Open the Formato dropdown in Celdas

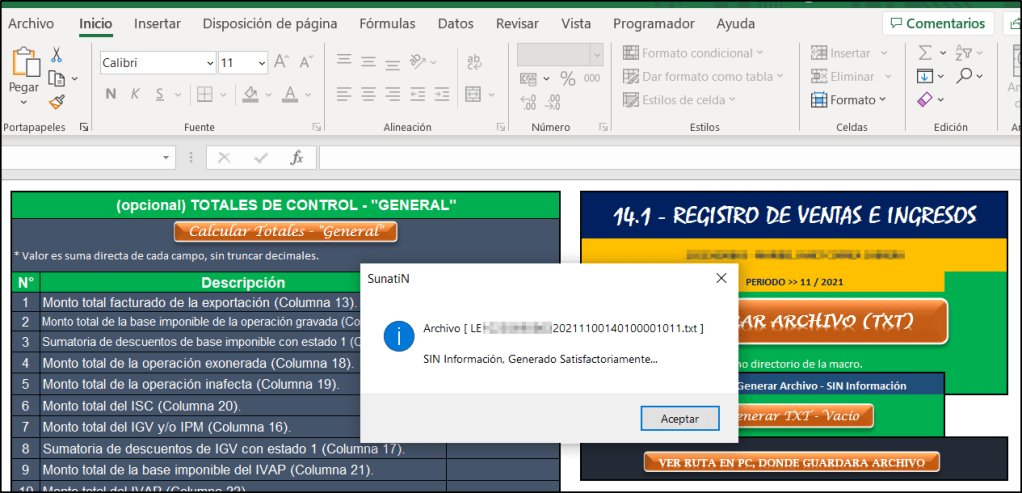point(848,100)
